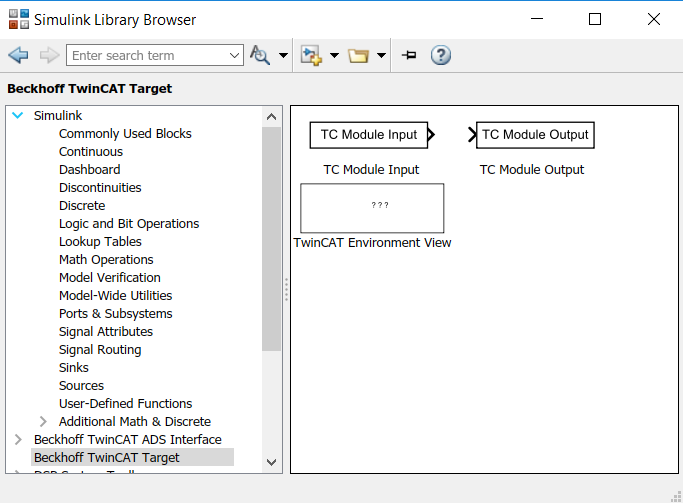This screenshot has width=683, height=503.
Task: Select Sources library
Action: point(81,385)
